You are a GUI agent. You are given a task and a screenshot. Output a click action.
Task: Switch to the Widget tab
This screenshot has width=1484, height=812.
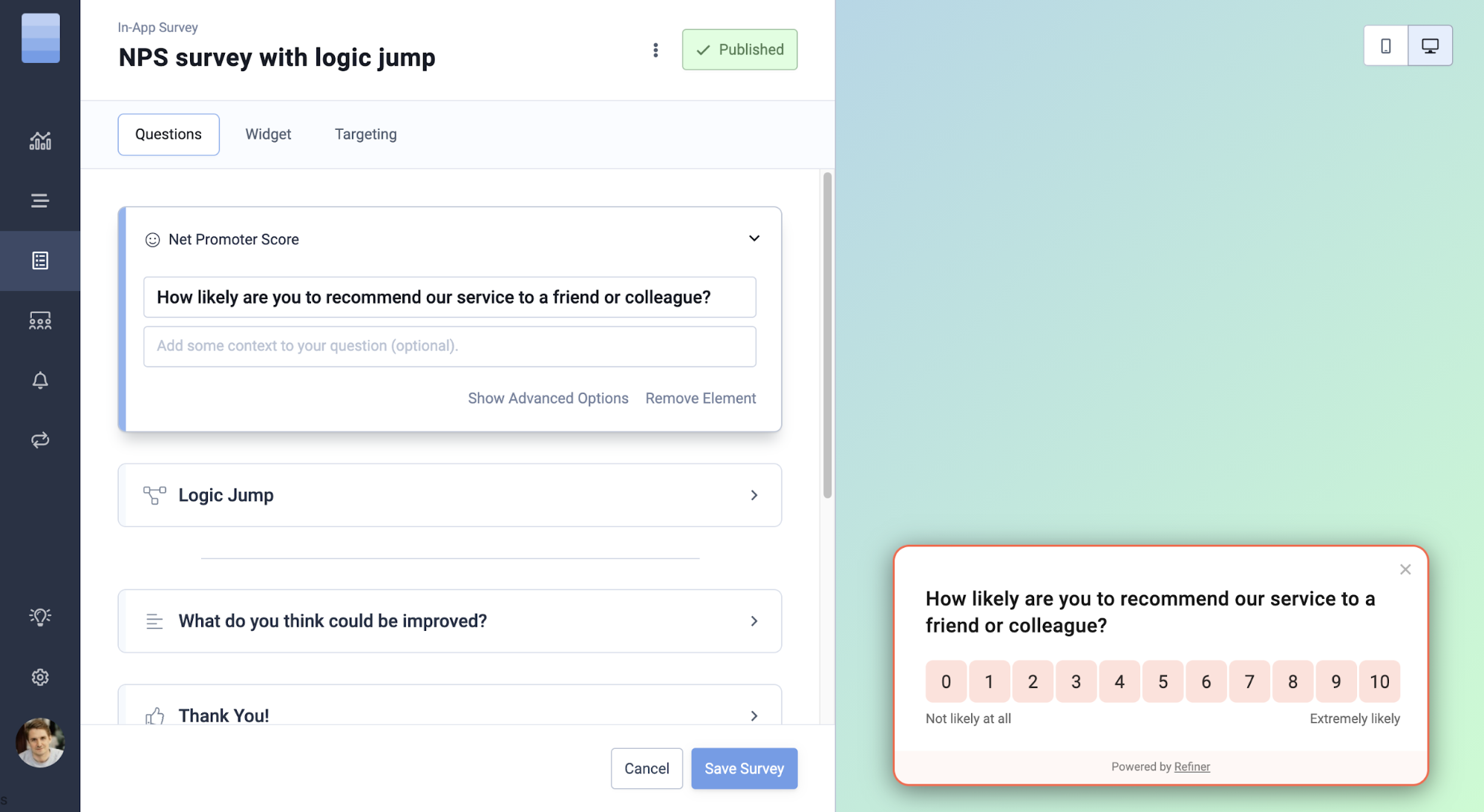pyautogui.click(x=268, y=134)
